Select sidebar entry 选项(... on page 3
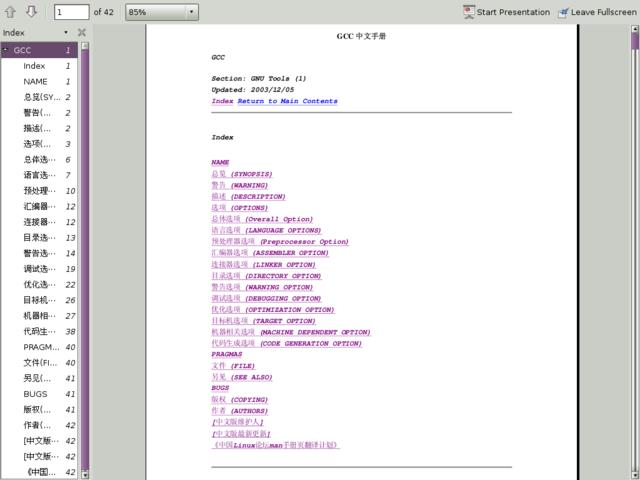 pyautogui.click(x=39, y=144)
